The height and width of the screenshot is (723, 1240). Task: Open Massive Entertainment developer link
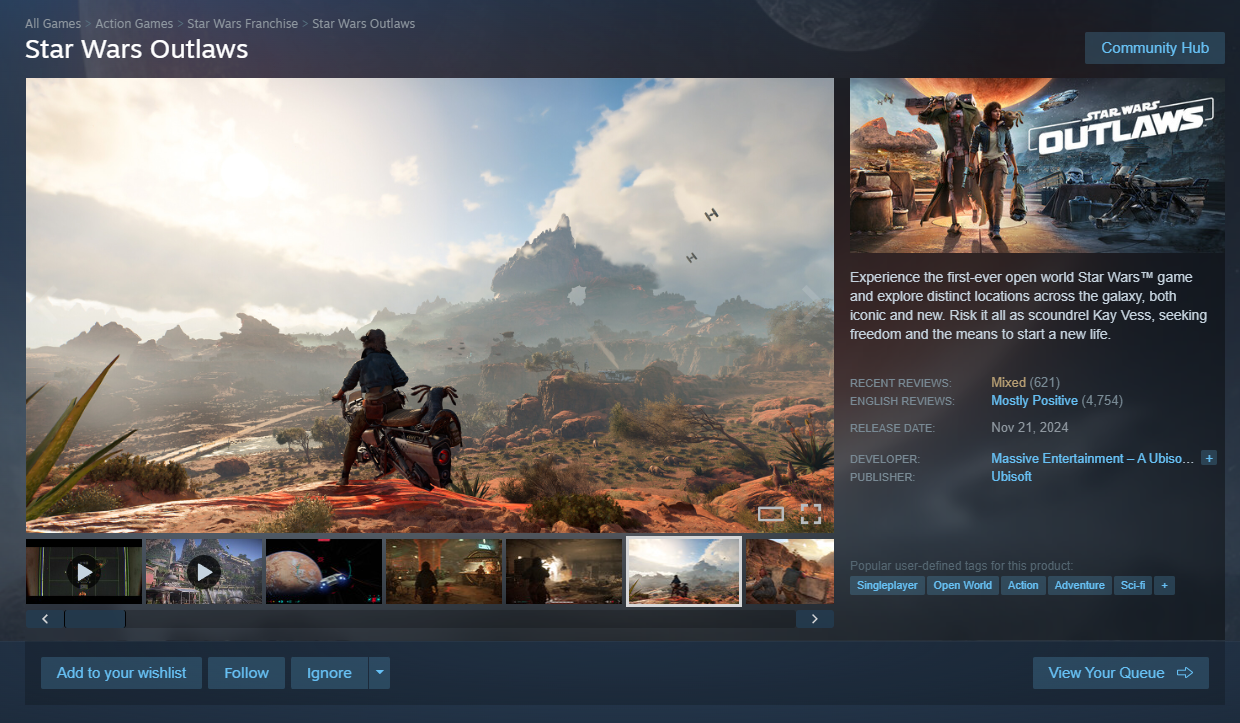1092,458
